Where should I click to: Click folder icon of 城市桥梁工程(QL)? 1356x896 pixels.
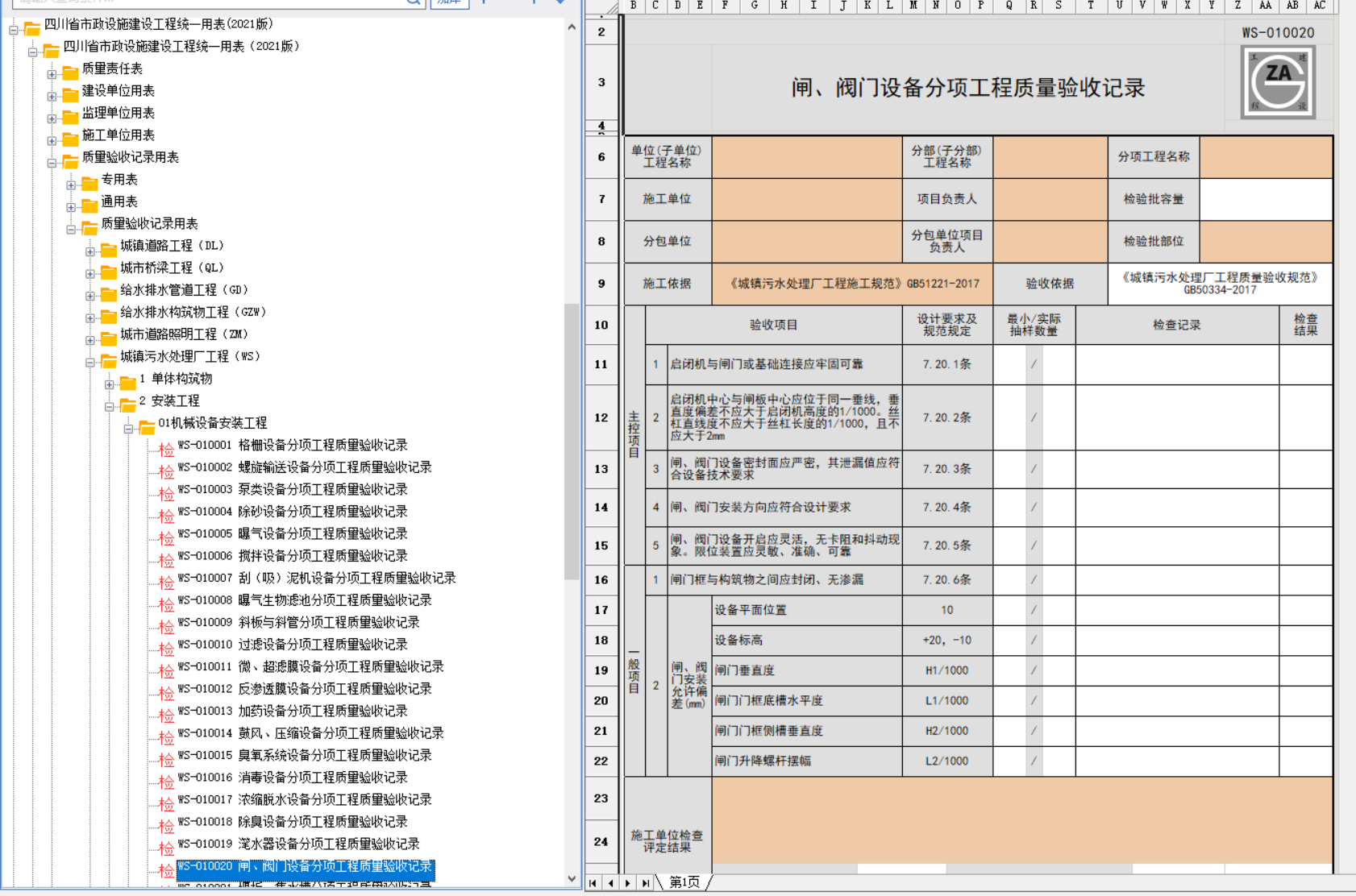coord(109,271)
